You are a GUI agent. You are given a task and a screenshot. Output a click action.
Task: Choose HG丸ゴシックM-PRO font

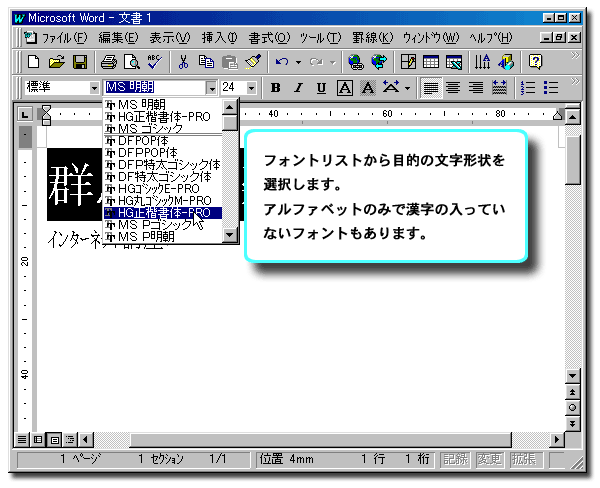(163, 201)
